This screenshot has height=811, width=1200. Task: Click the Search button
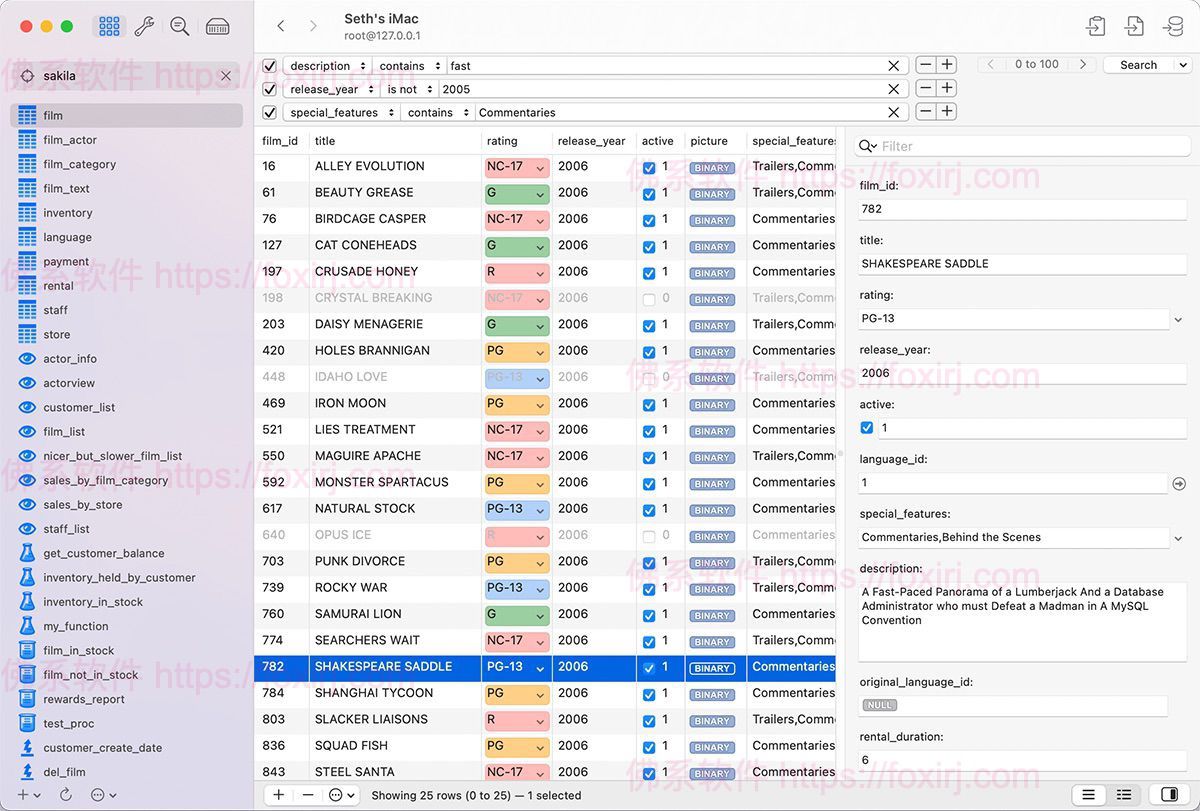[1138, 65]
